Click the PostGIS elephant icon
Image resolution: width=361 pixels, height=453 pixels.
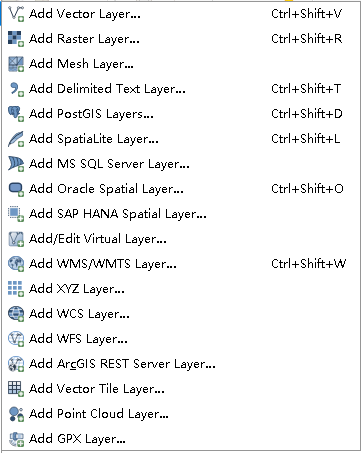[x=16, y=114]
